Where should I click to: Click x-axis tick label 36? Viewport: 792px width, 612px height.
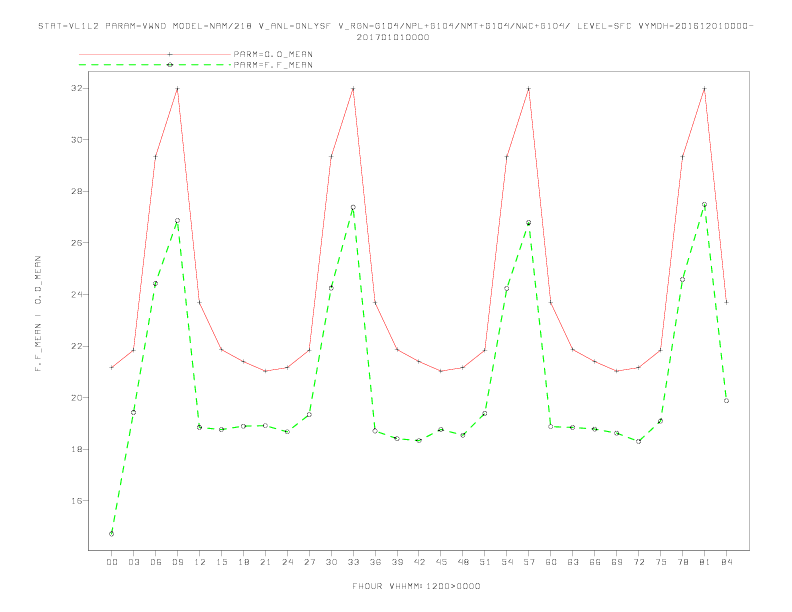(x=375, y=562)
